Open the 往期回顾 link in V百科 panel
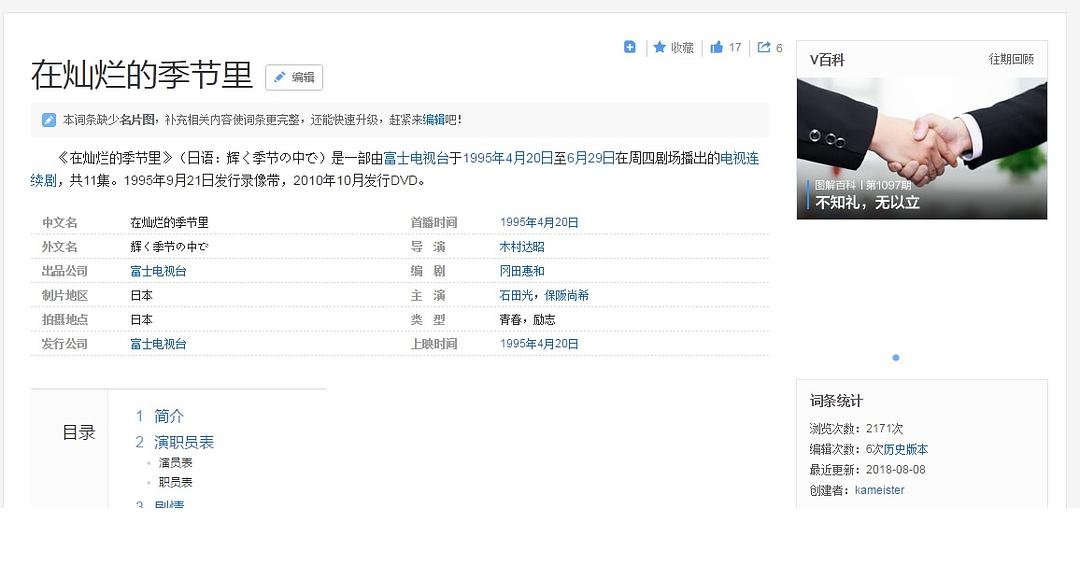 (x=1011, y=60)
